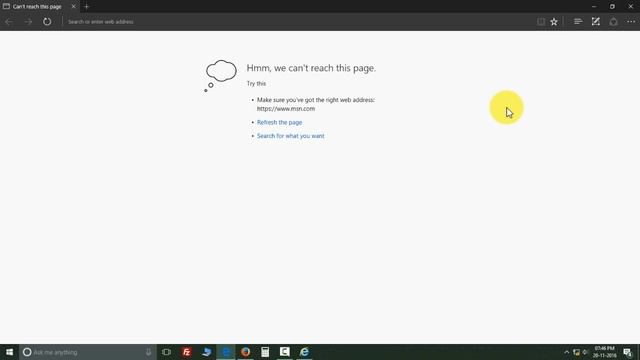Open the Windows Start menu
The height and width of the screenshot is (360, 640).
(x=9, y=352)
